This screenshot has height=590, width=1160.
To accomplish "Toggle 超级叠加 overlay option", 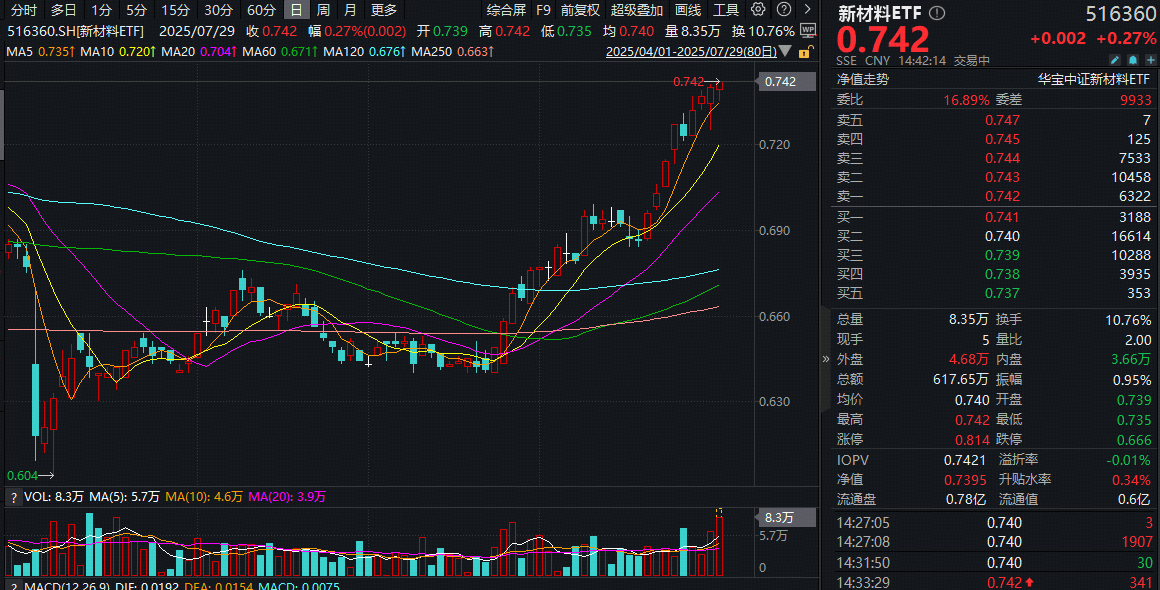I will point(637,10).
